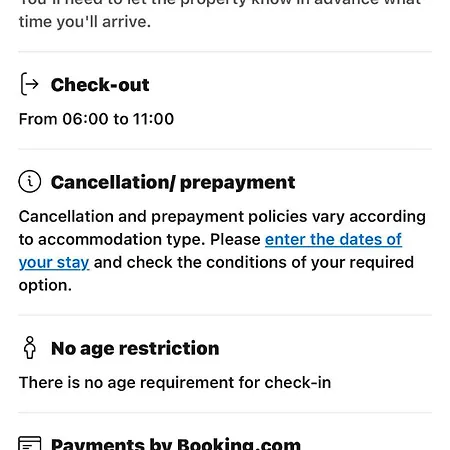Image resolution: width=450 pixels, height=450 pixels.
Task: Click the No age restriction heading
Action: [135, 348]
